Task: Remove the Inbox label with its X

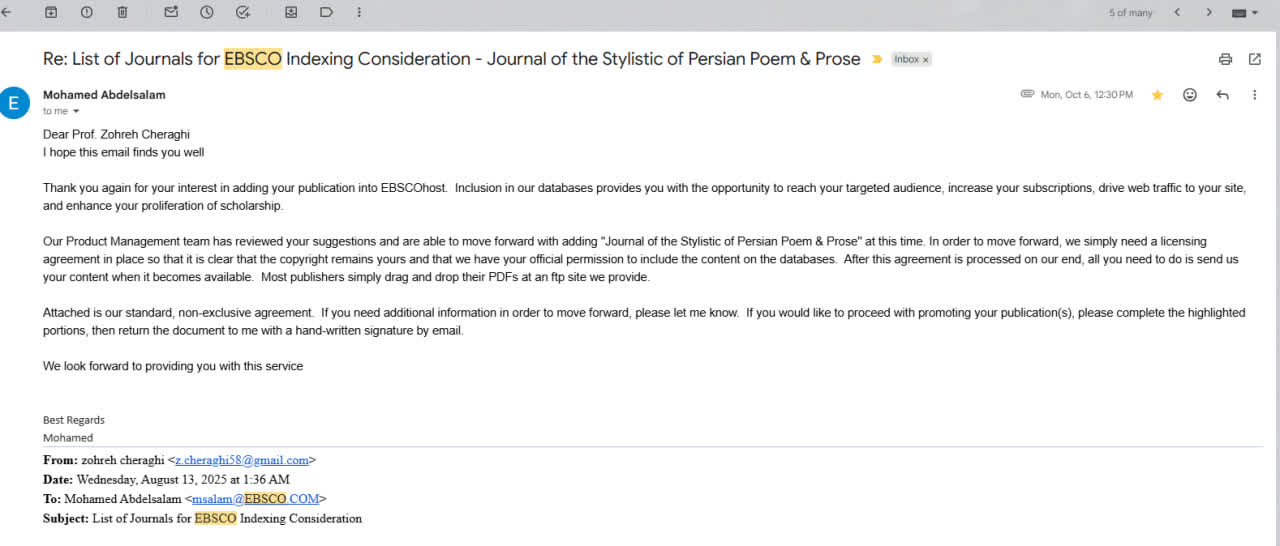Action: pyautogui.click(x=926, y=60)
